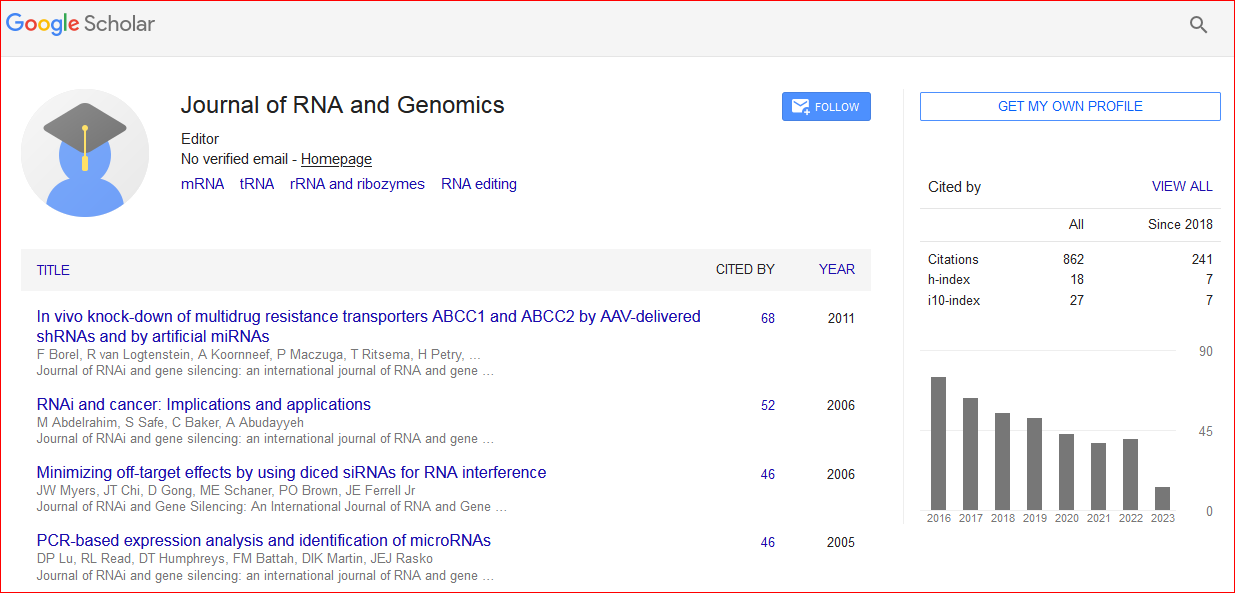Open the Google Scholar logo home link

coord(81,24)
